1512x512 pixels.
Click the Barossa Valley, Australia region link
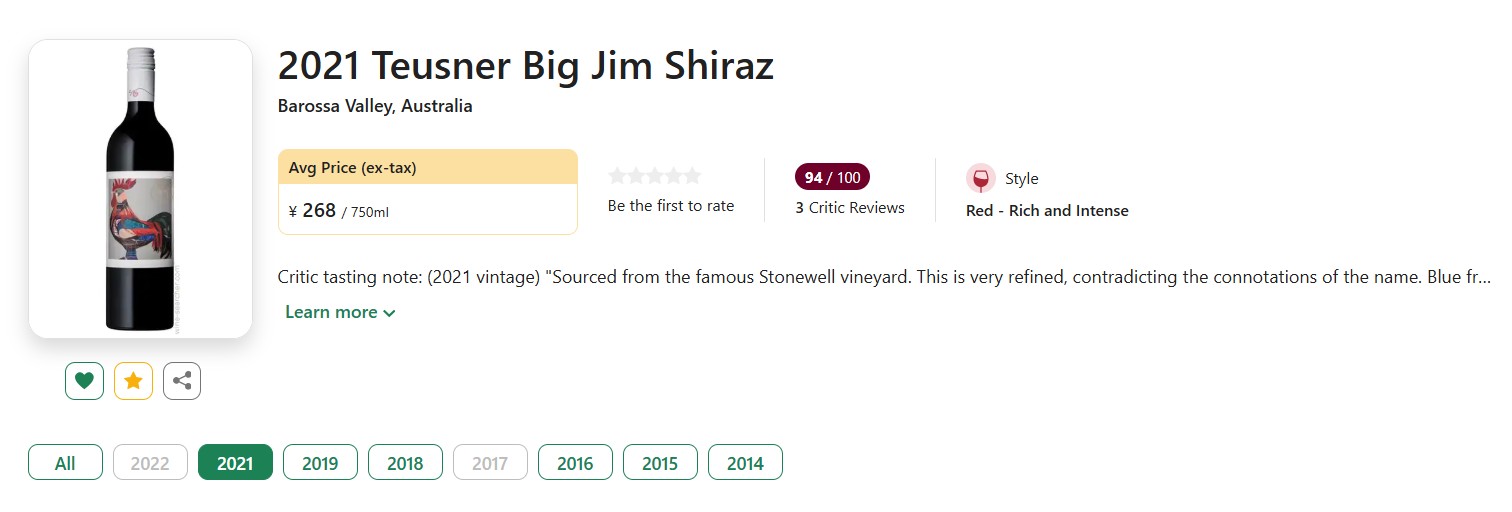[375, 106]
